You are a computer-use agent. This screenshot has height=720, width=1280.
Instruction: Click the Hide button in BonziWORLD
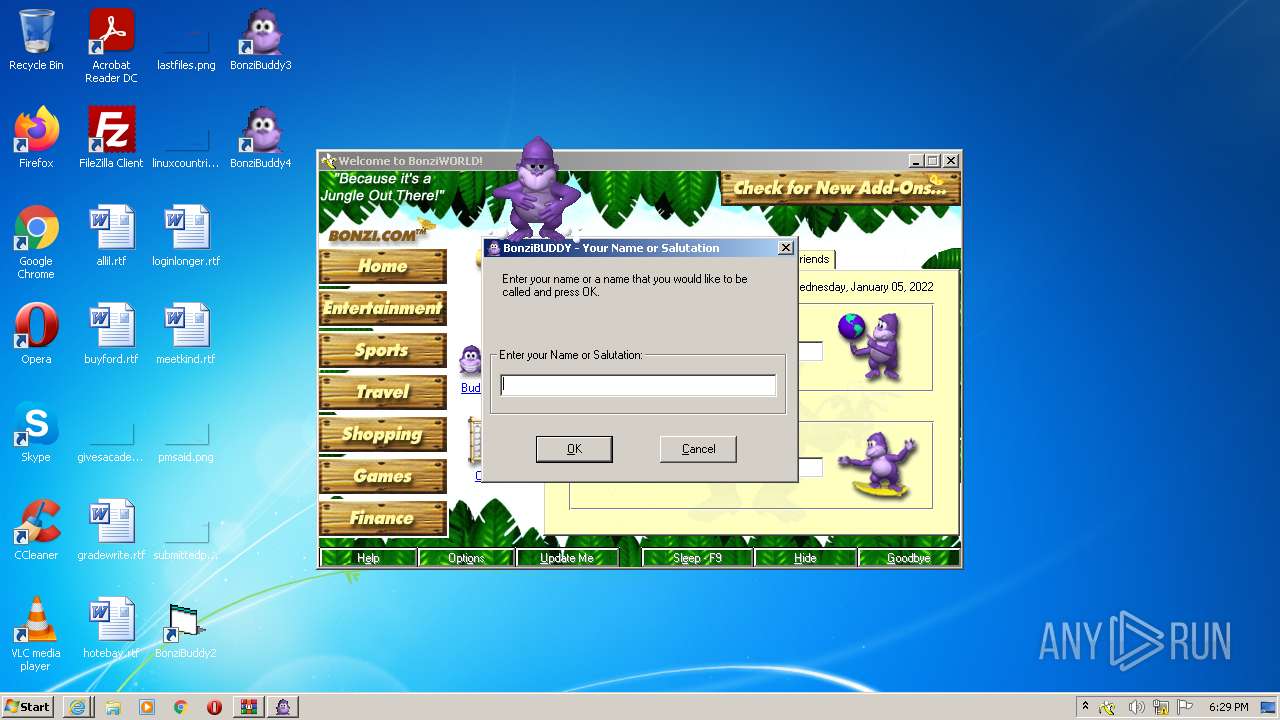tap(805, 558)
